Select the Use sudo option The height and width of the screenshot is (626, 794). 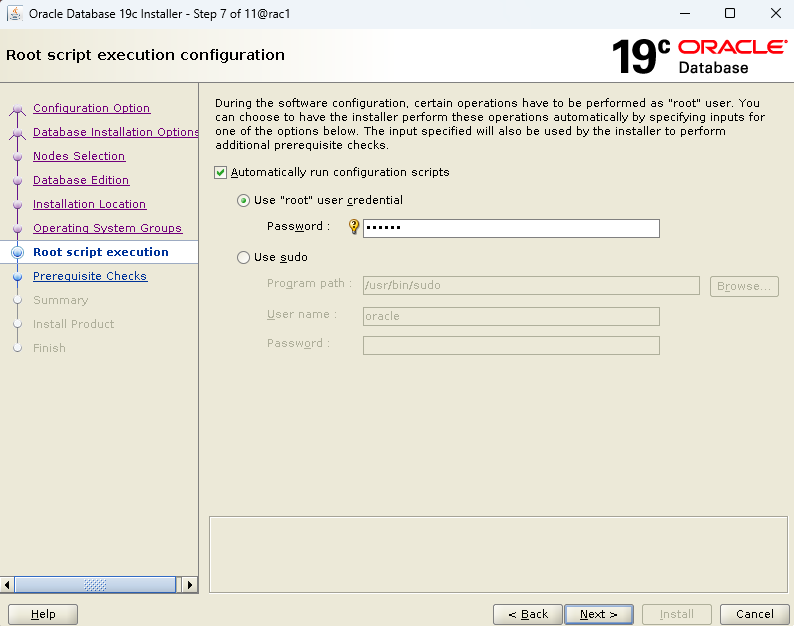click(244, 257)
